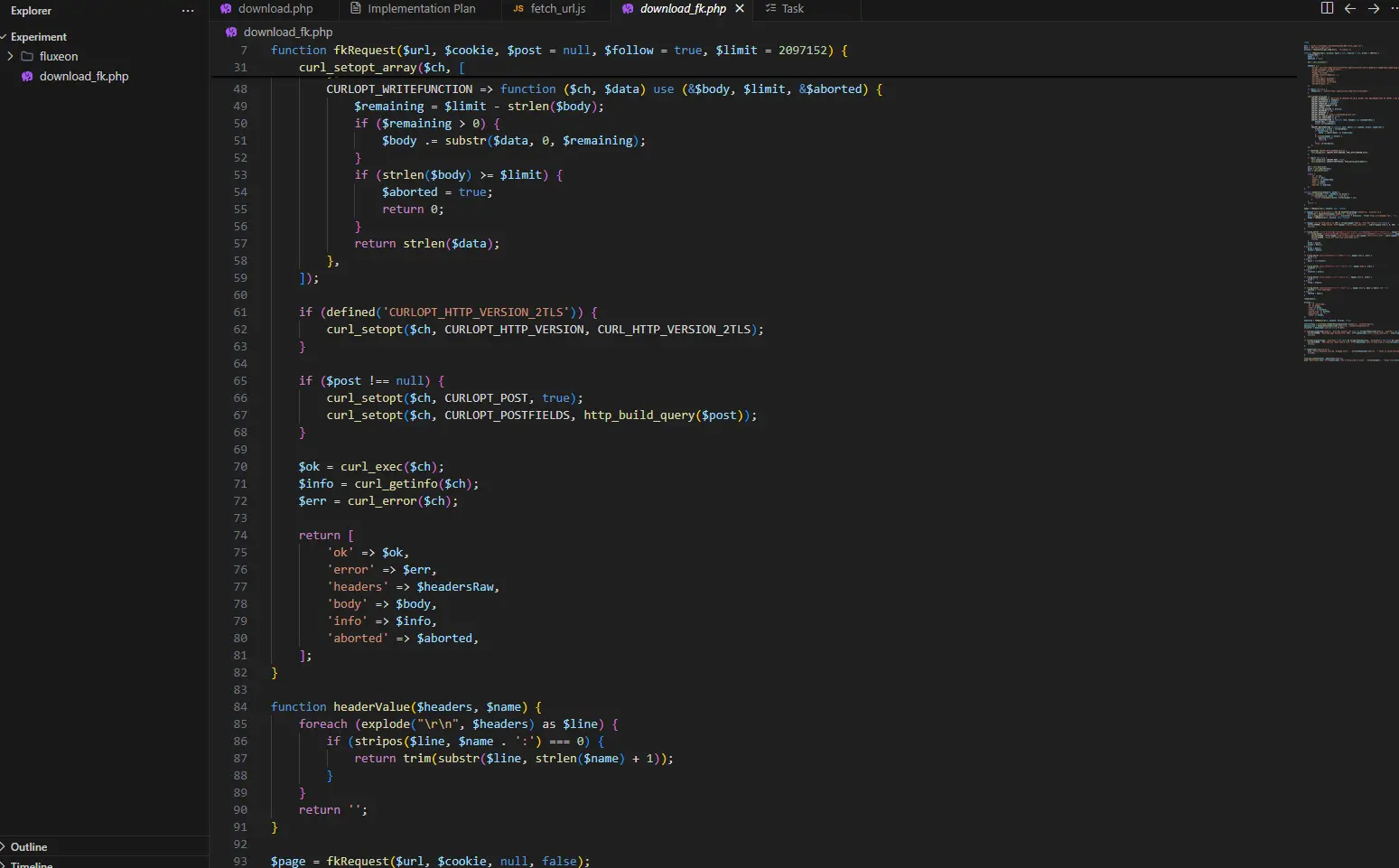Click line number 84 in gutter
Screen dimensions: 1399x868
240,707
